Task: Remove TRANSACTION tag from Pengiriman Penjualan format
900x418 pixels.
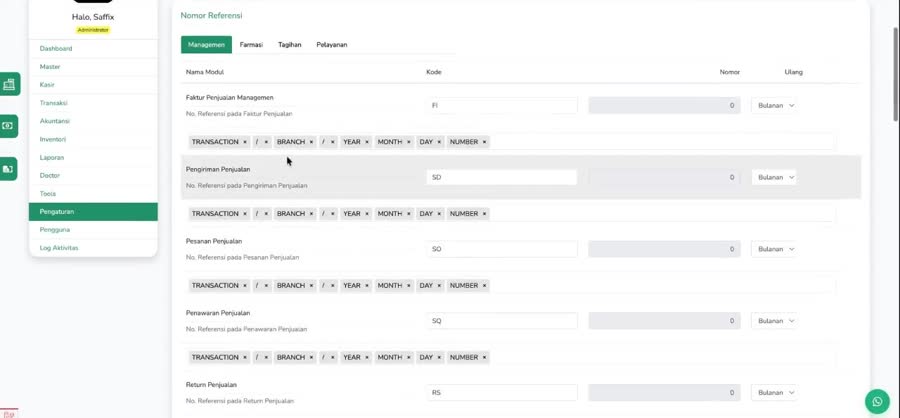Action: click(245, 214)
